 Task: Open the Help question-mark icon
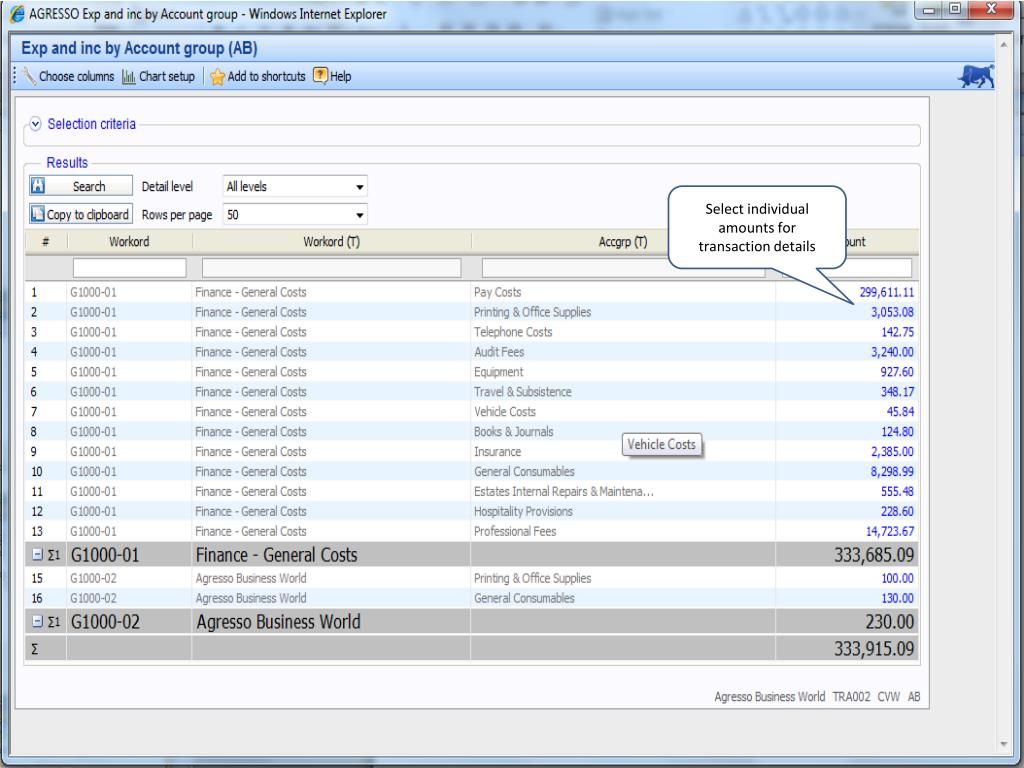pos(320,76)
